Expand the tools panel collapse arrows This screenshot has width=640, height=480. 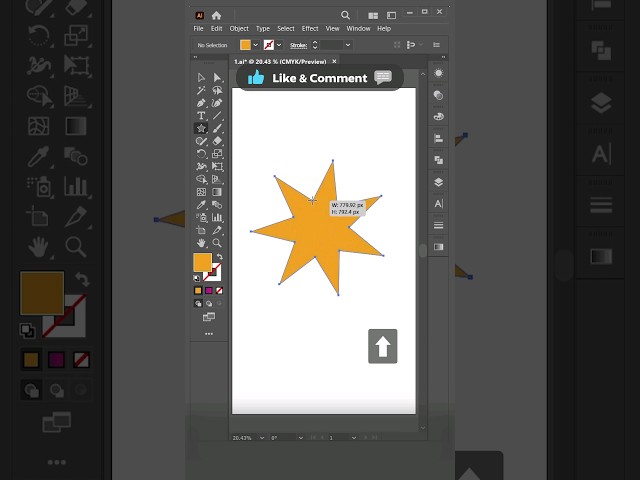195,57
